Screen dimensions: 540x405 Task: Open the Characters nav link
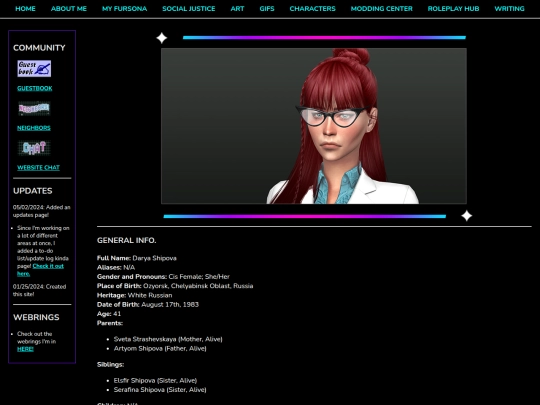point(312,9)
